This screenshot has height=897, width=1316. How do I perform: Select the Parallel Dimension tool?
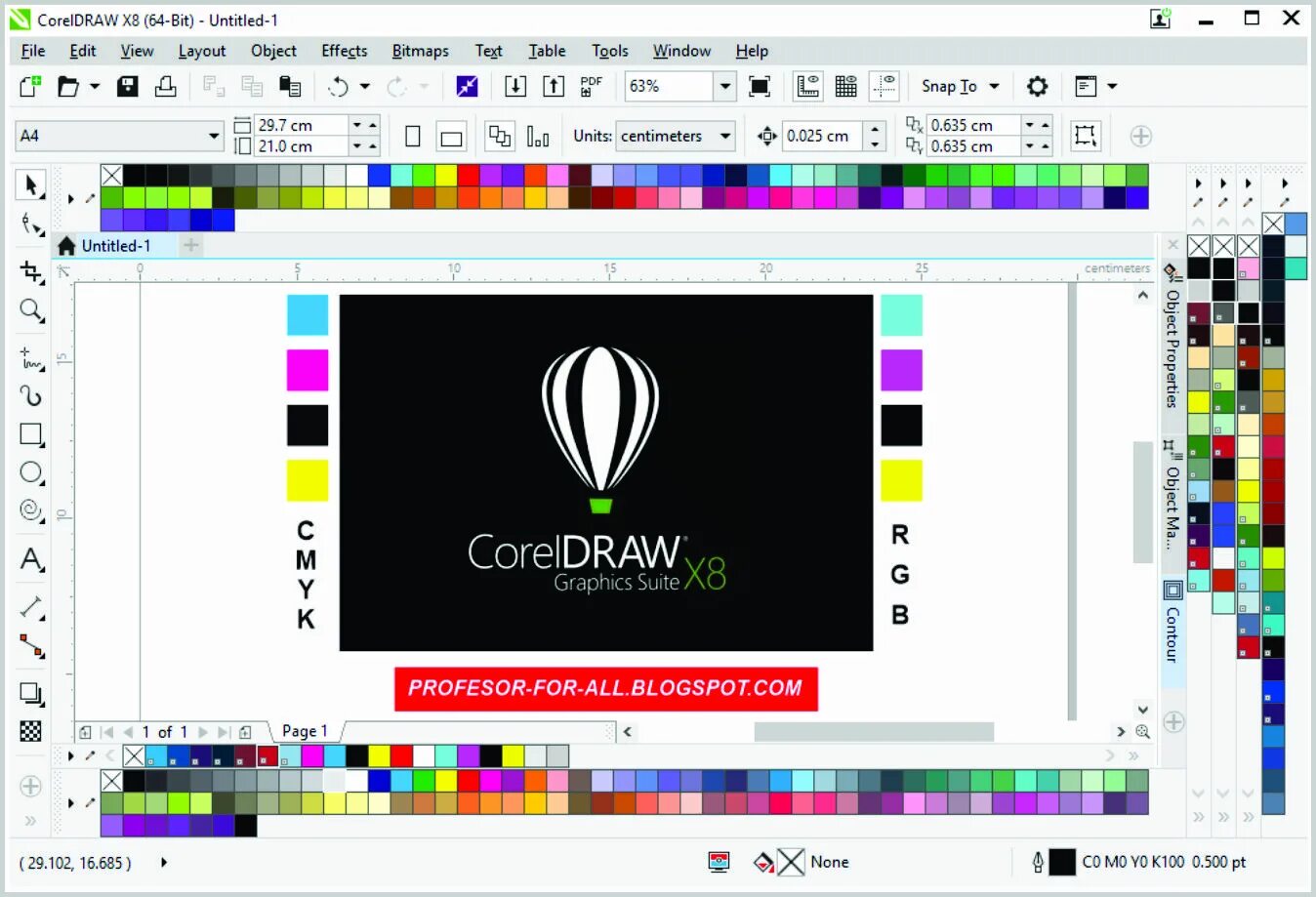coord(31,607)
